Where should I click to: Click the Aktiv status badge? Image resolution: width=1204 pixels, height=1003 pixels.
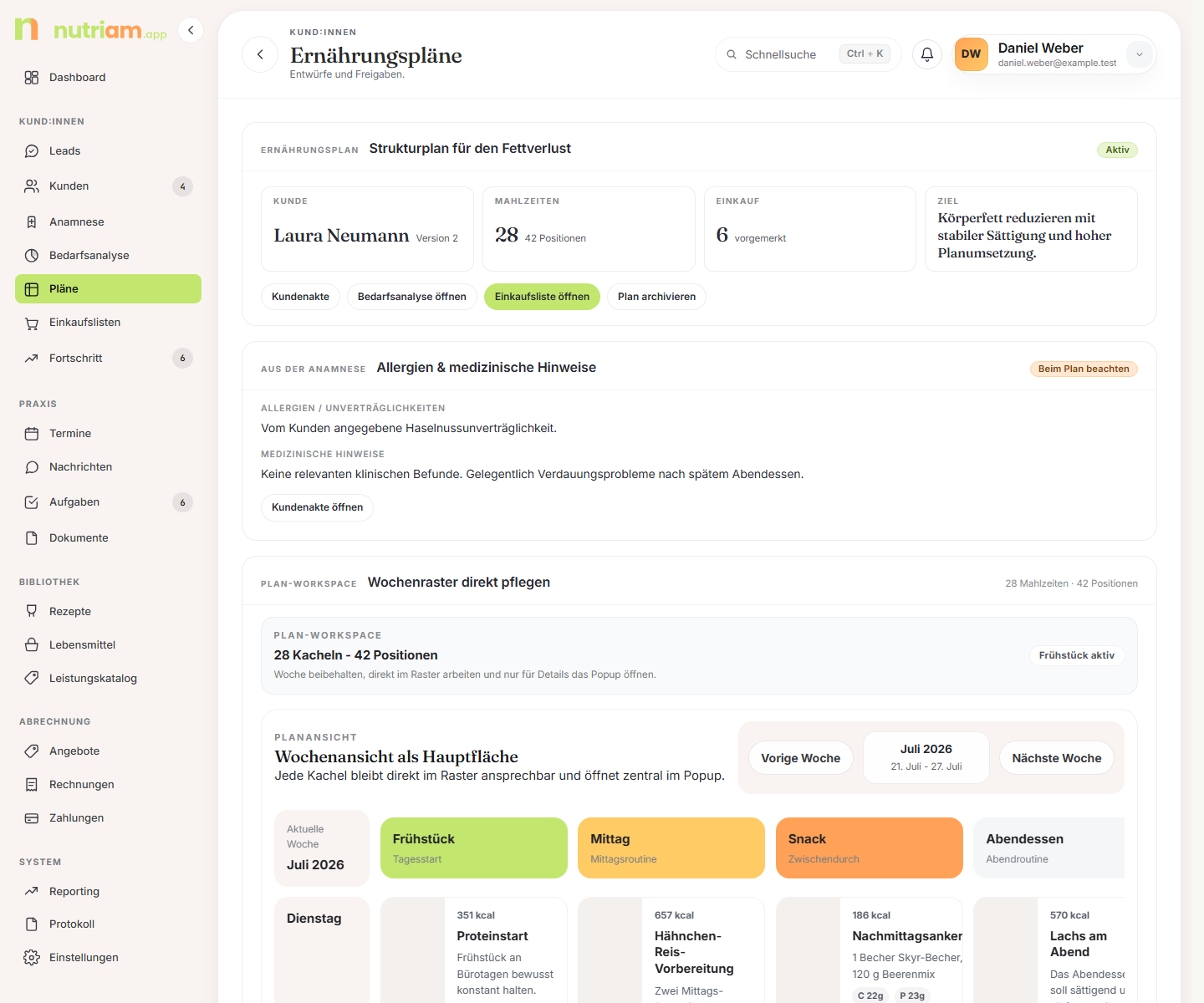pos(1117,150)
